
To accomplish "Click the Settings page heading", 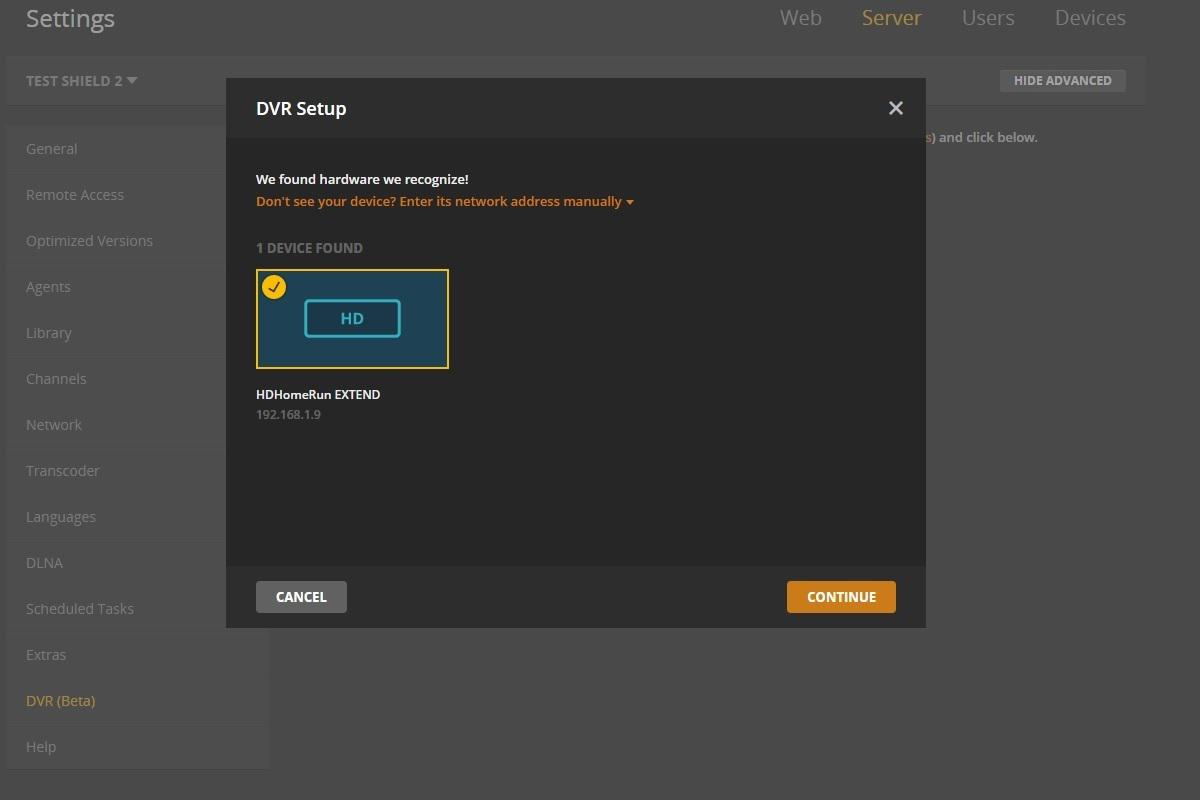I will (70, 19).
